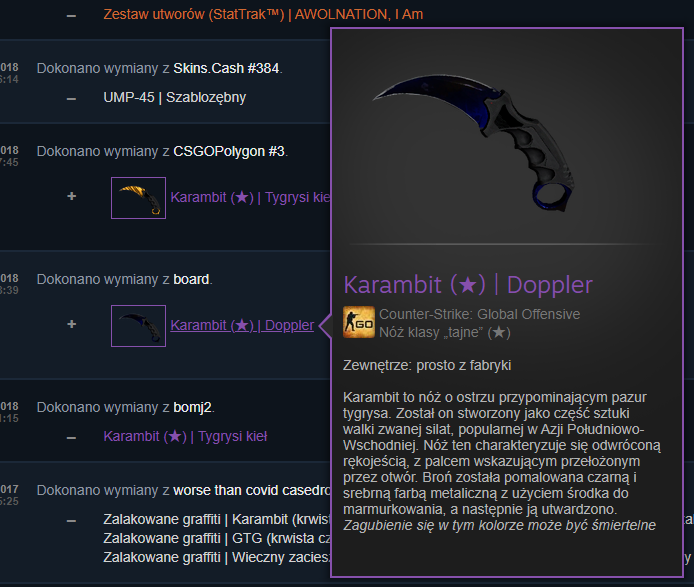Click Zalakowane graffiti | Karambit item

coord(217,519)
